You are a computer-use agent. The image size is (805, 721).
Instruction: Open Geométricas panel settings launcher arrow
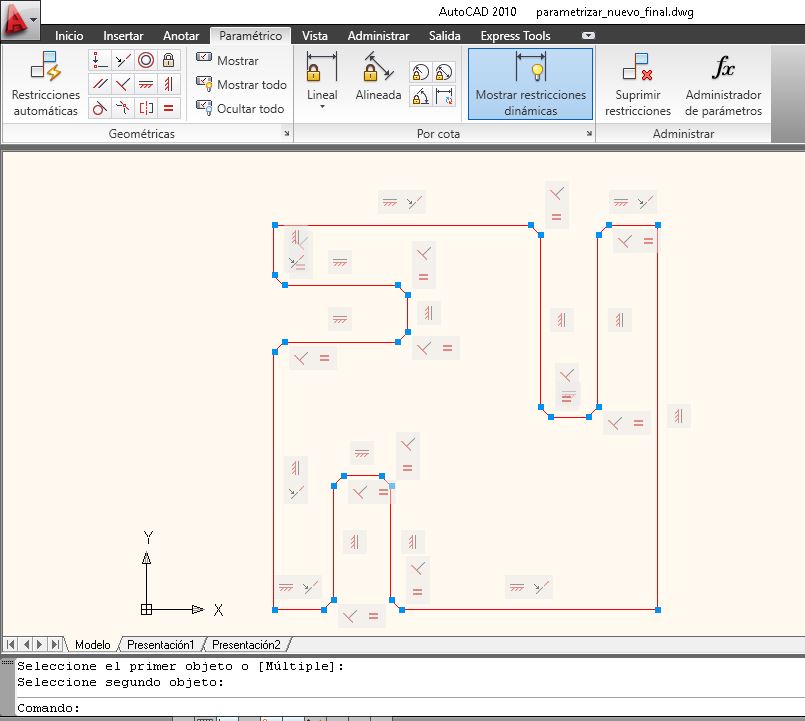tap(286, 134)
